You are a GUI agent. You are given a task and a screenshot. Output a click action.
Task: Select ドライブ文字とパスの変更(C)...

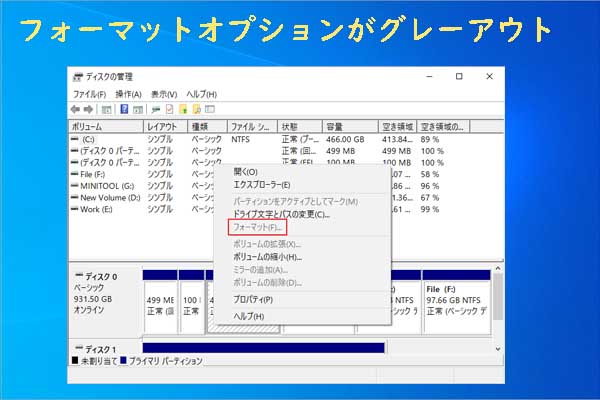(x=282, y=214)
